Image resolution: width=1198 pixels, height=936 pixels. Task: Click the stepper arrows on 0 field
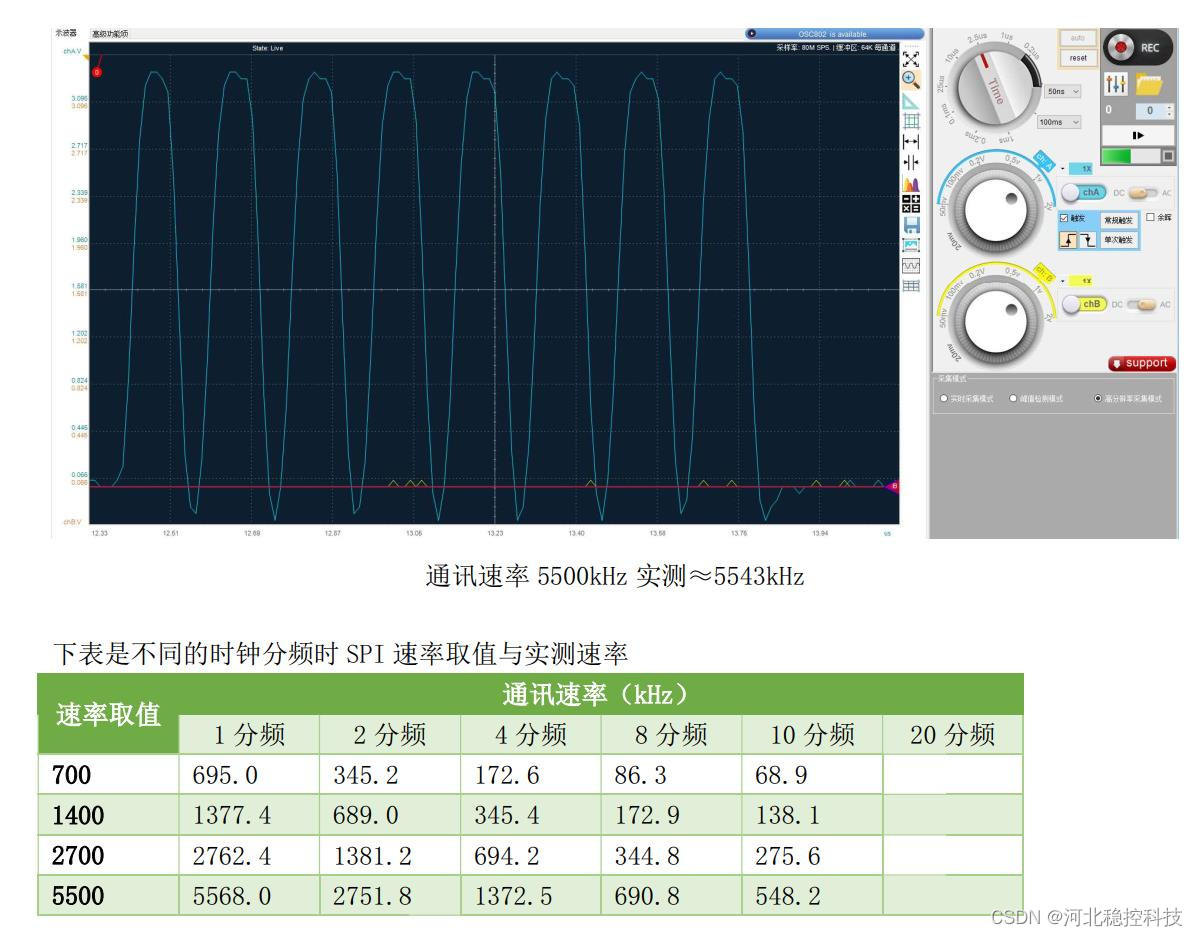tap(1169, 111)
